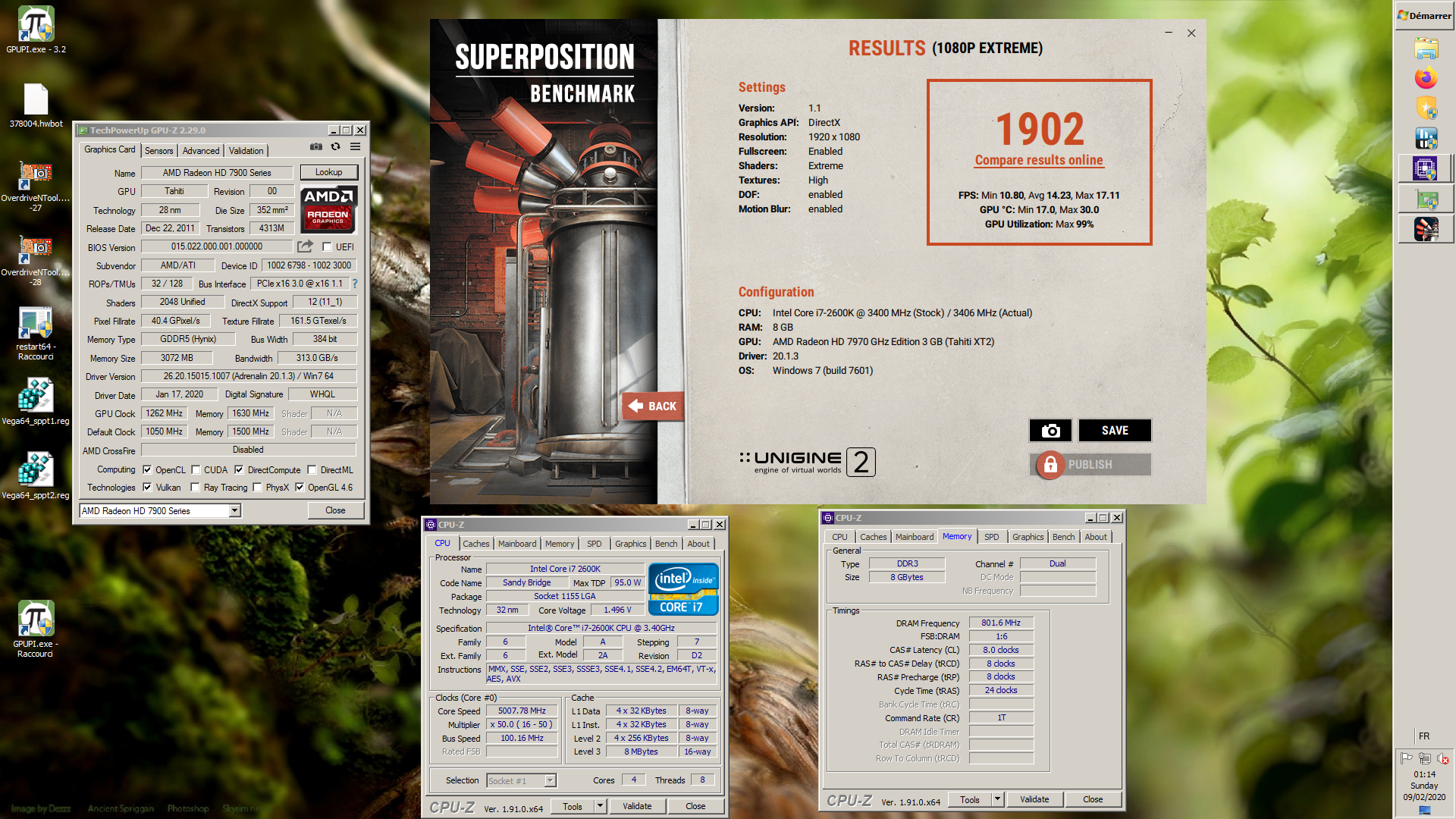Screen dimensions: 1456x819
Task: Click the network tray icon
Action: point(1424,758)
